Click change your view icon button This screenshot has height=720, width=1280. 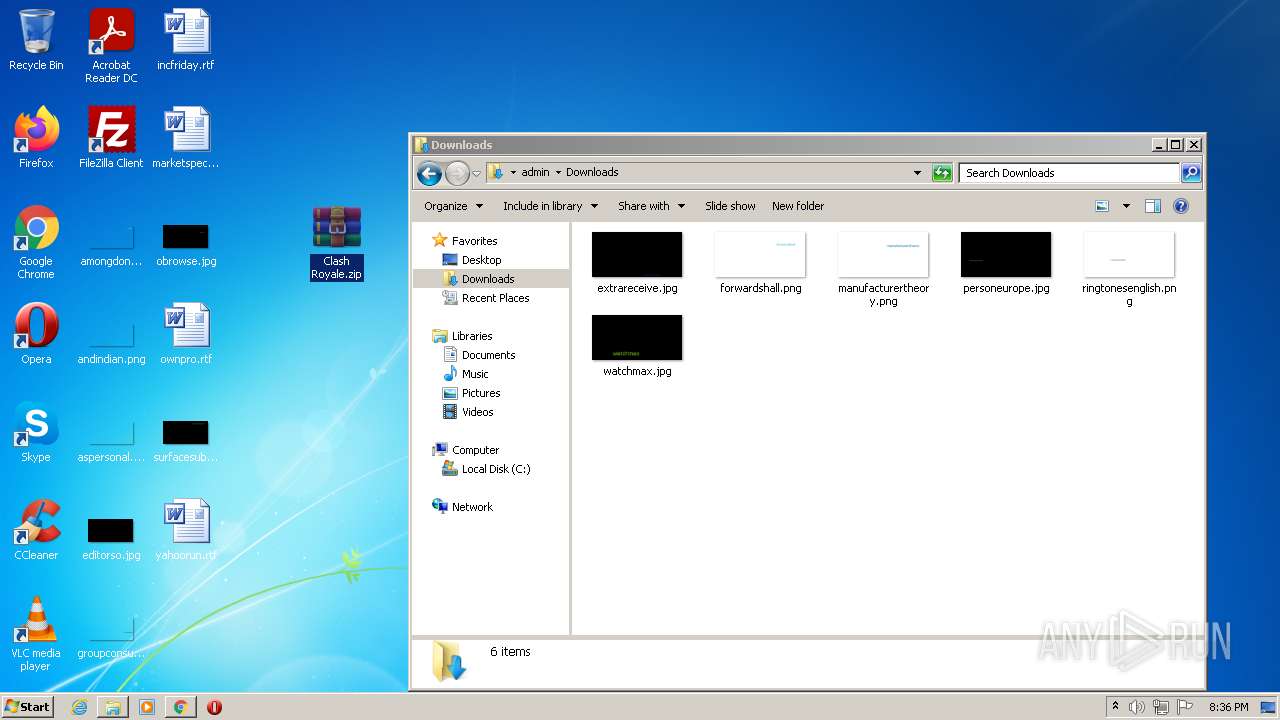[x=1102, y=206]
